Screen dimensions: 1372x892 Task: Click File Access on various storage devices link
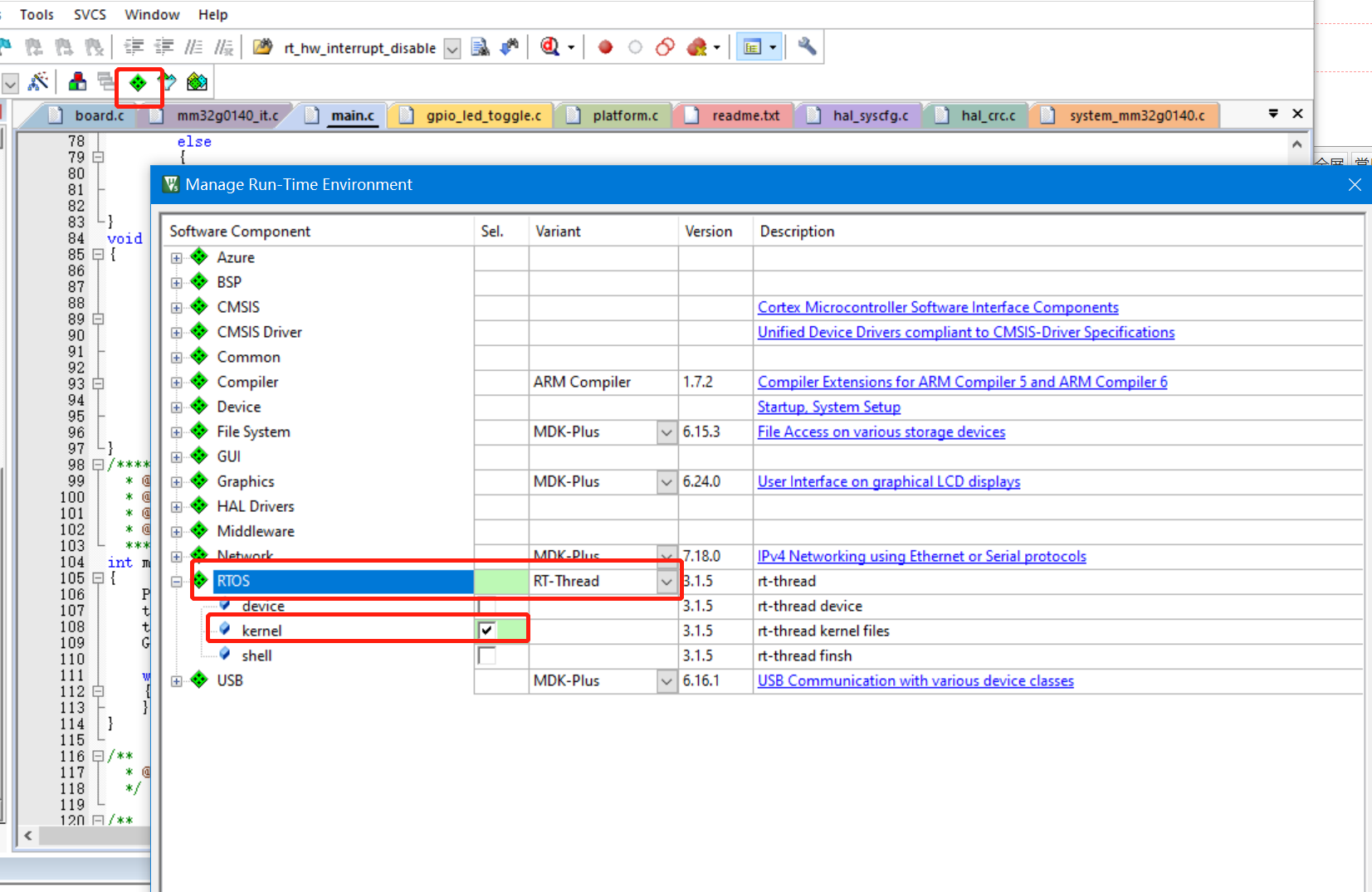pos(881,431)
